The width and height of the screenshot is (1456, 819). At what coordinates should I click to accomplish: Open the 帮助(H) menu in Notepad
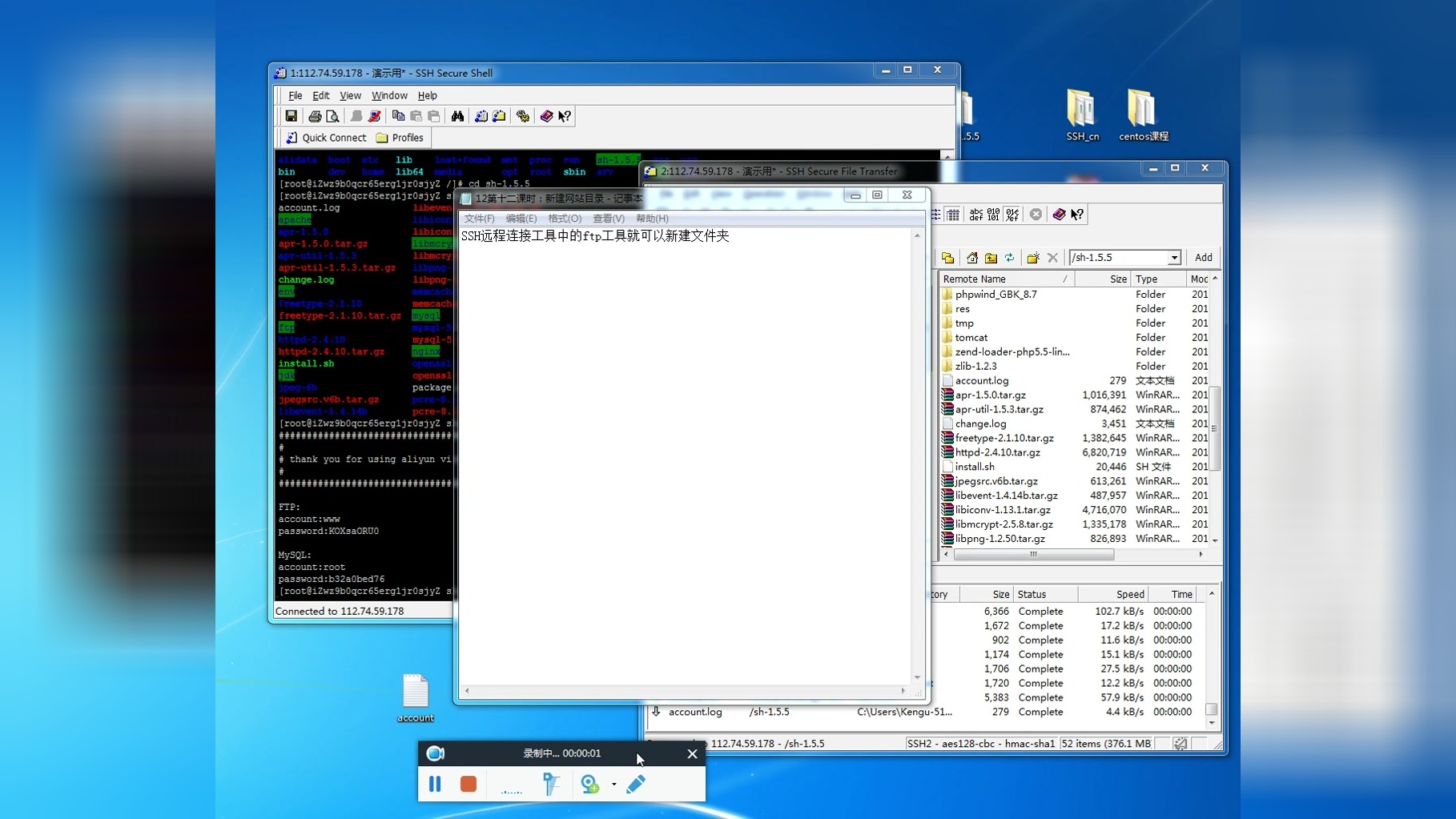pyautogui.click(x=652, y=219)
